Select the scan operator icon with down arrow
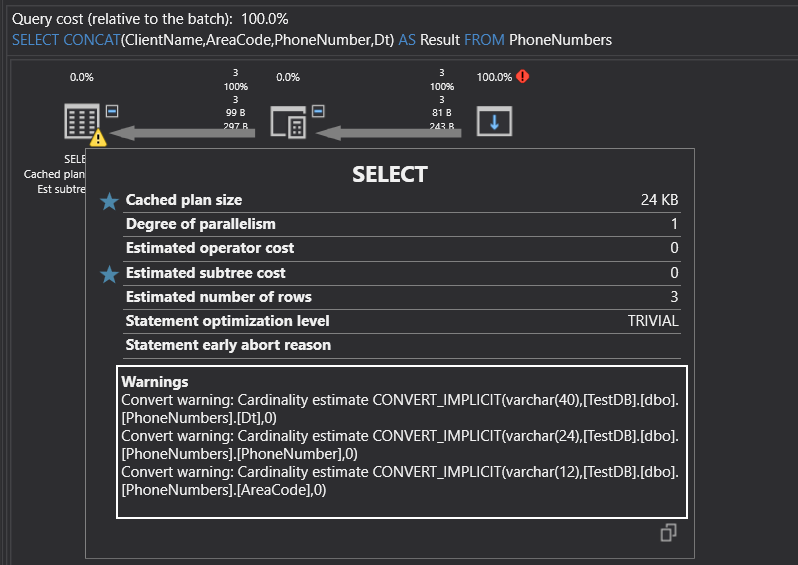This screenshot has width=798, height=565. [494, 121]
